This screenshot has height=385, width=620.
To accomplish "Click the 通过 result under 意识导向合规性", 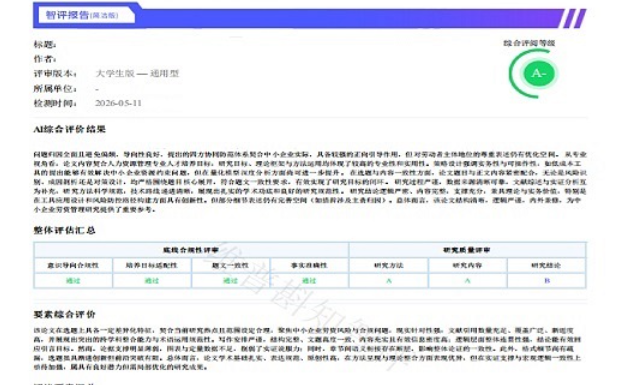I will [73, 281].
